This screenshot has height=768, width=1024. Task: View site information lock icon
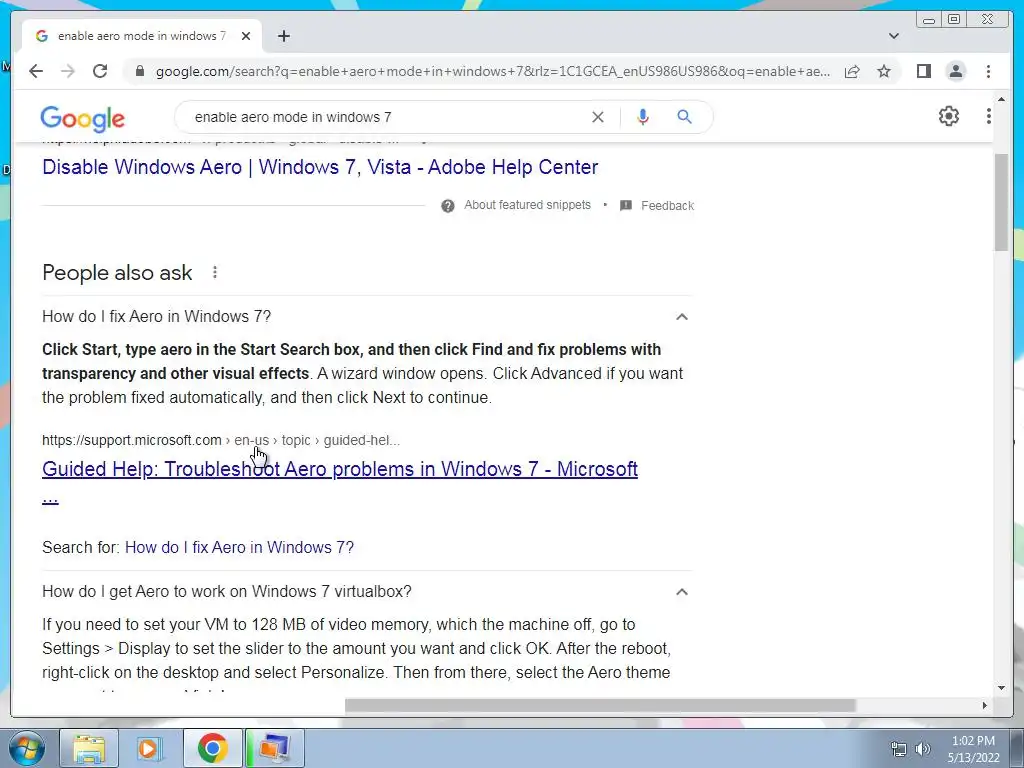click(x=139, y=71)
